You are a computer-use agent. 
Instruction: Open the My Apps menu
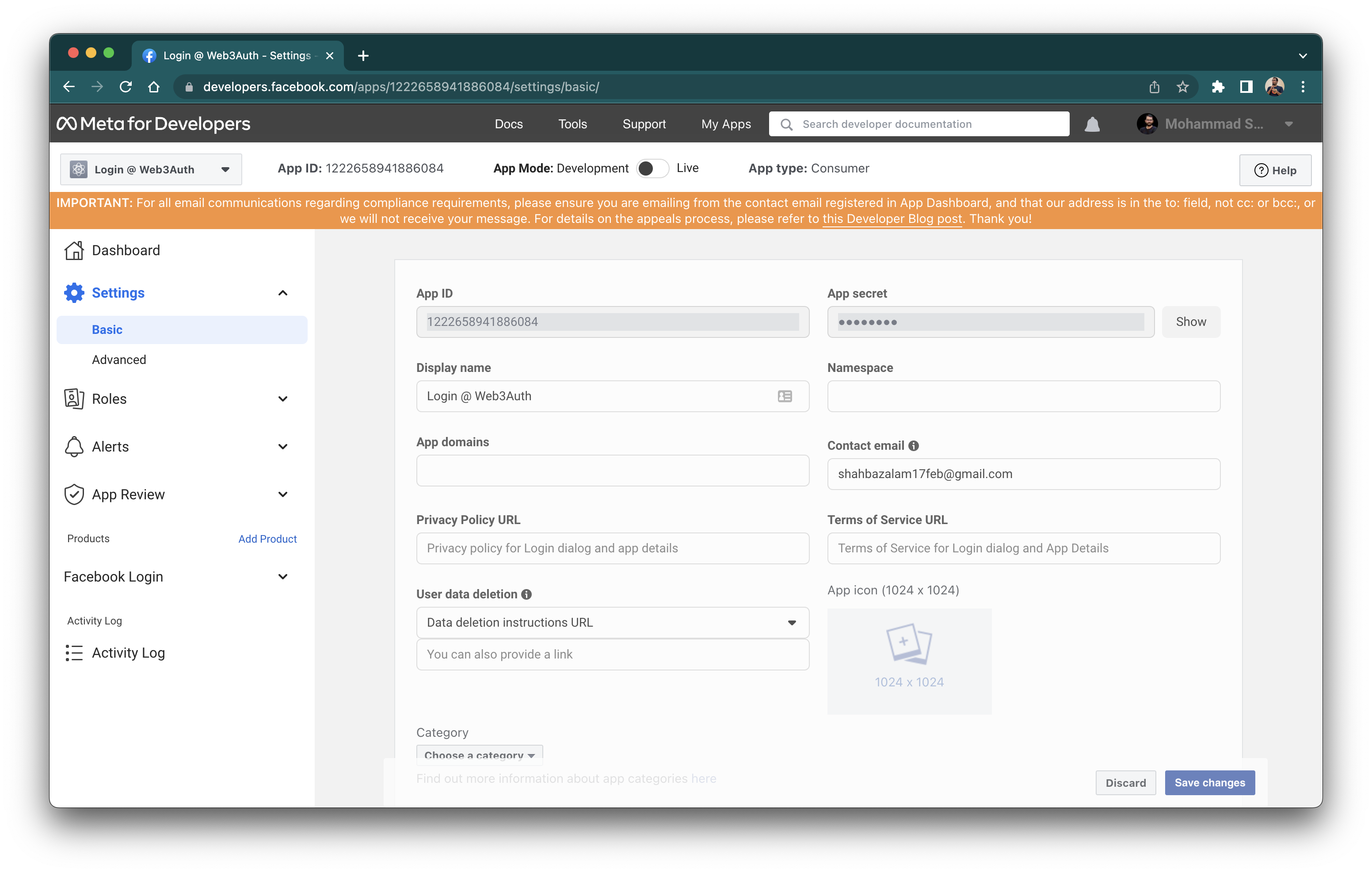(726, 124)
